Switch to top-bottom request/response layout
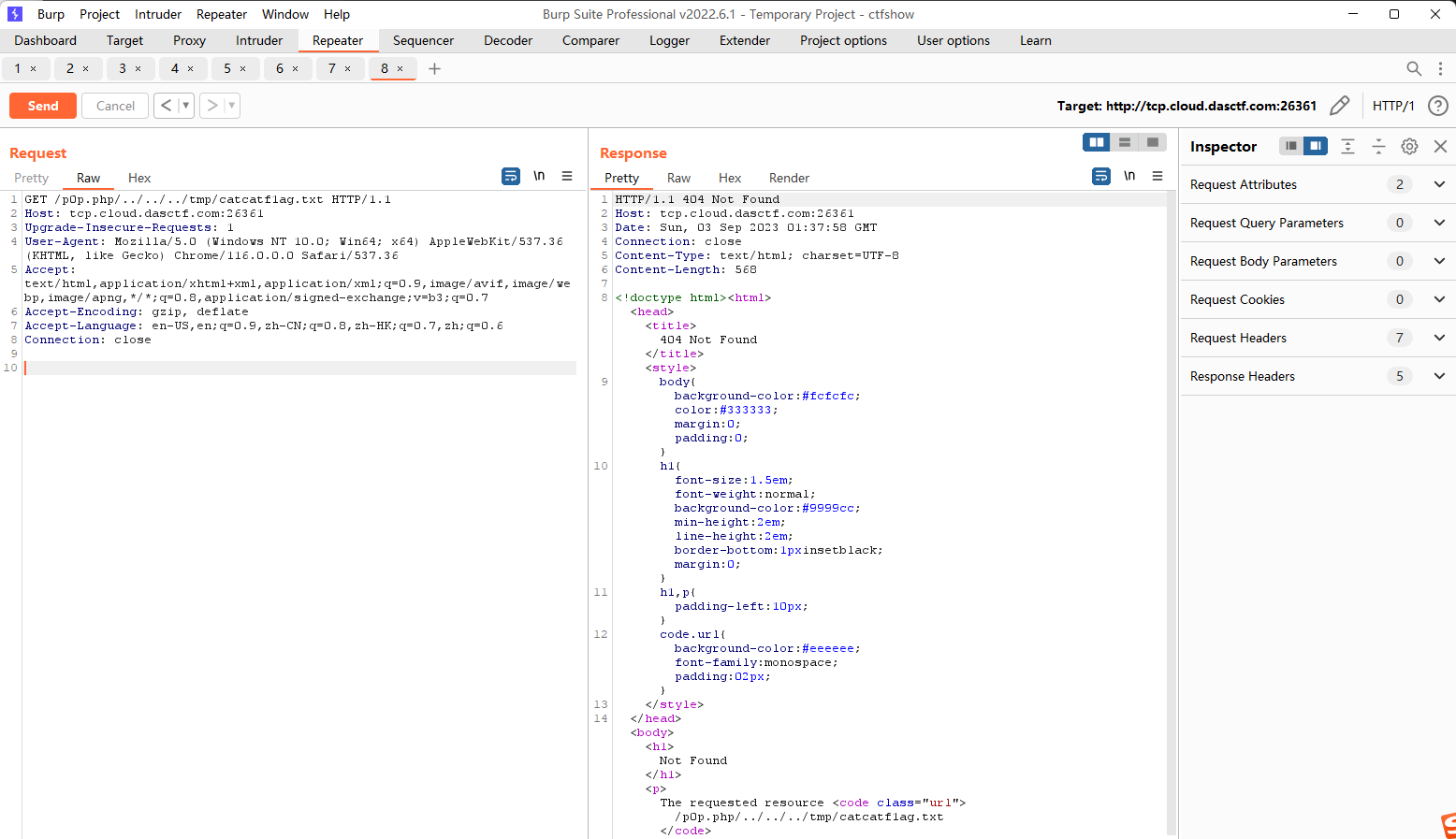The width and height of the screenshot is (1456, 839). [1125, 142]
